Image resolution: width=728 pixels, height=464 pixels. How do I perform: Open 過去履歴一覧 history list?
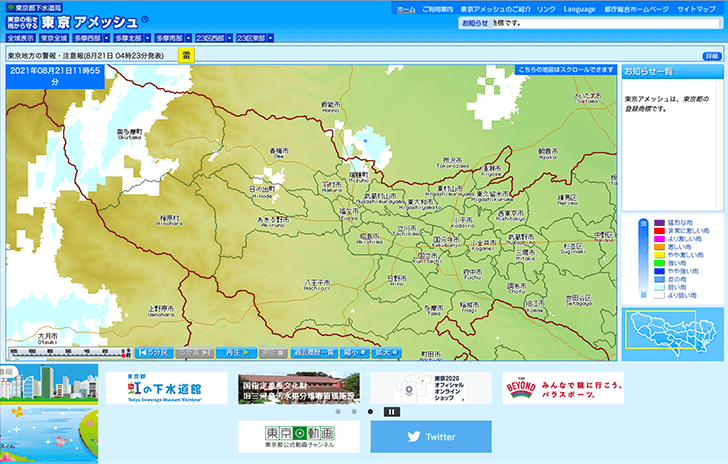pos(313,352)
